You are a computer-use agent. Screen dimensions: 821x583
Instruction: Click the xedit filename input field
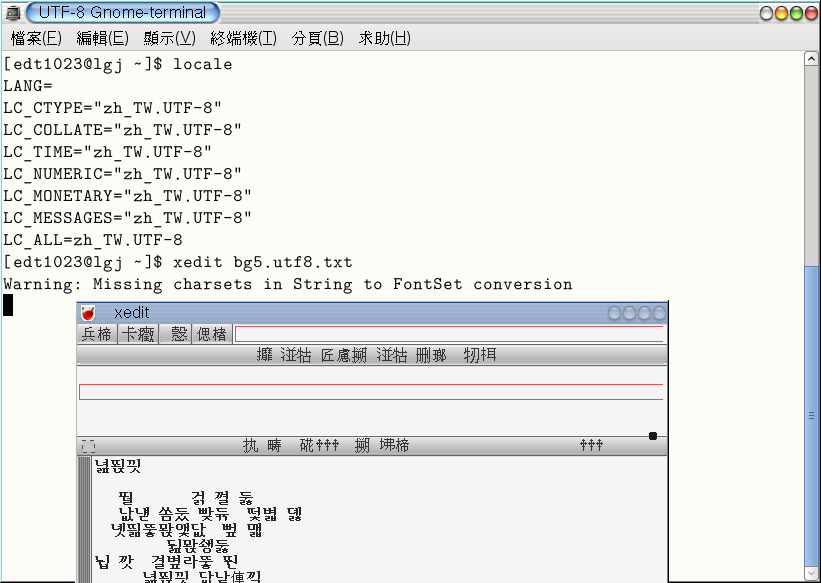449,334
